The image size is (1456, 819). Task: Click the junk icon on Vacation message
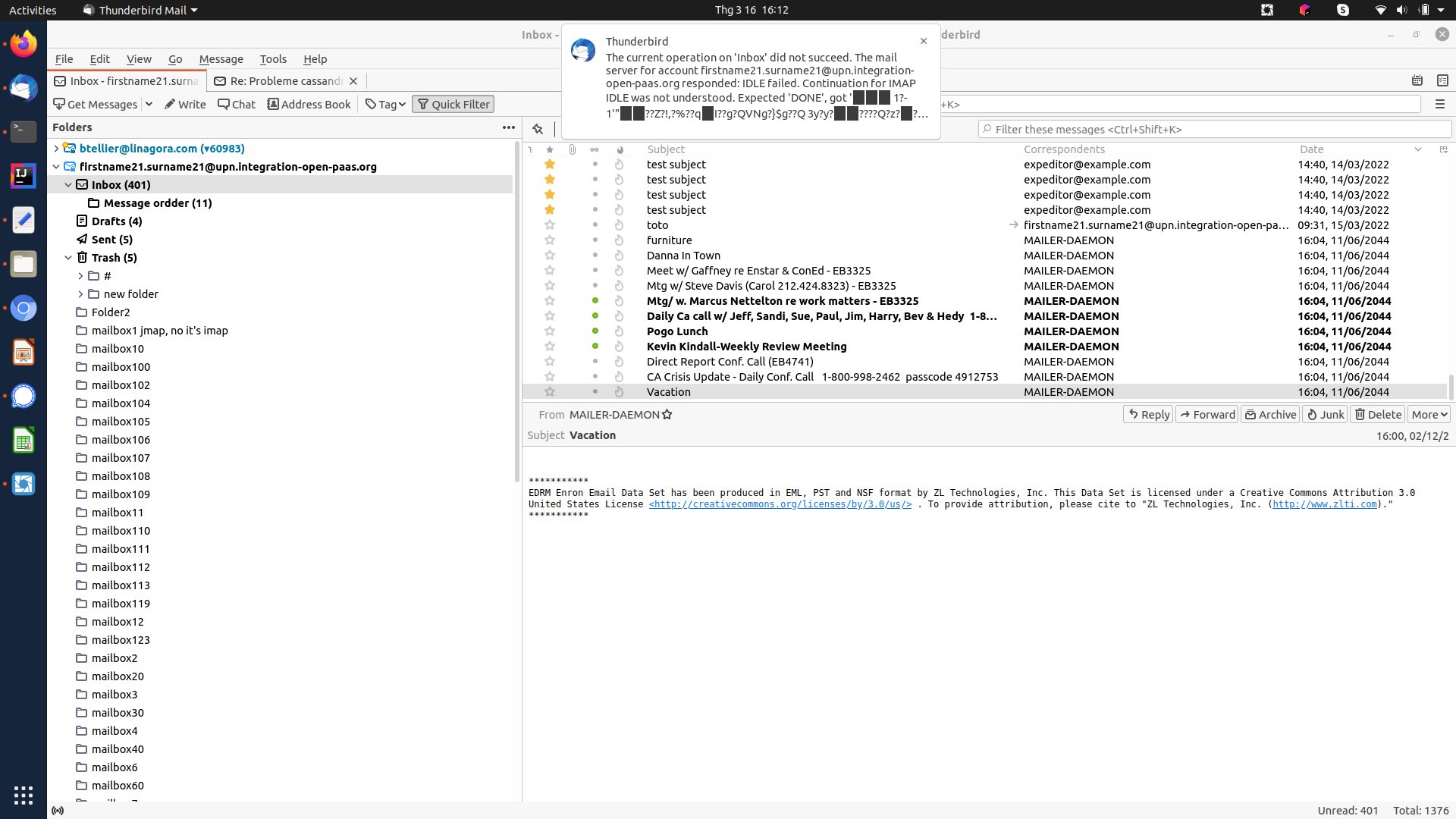[x=619, y=392]
